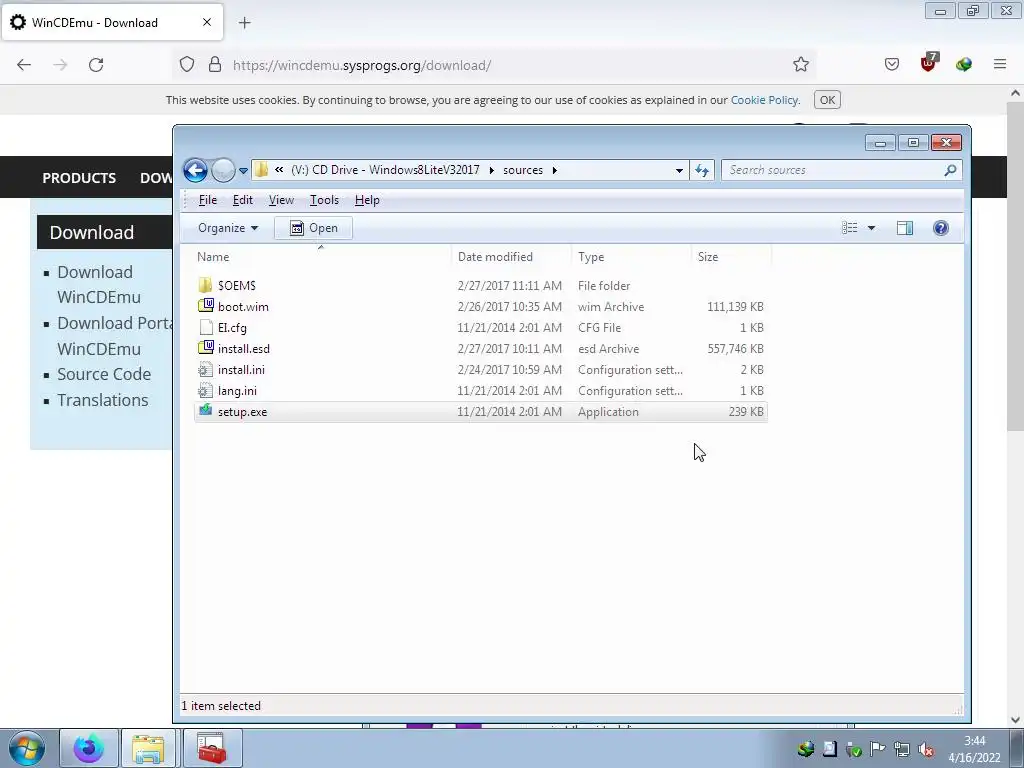
Task: Click the CD Drive Windows8LiteV32017 breadcrumb
Action: coord(385,170)
